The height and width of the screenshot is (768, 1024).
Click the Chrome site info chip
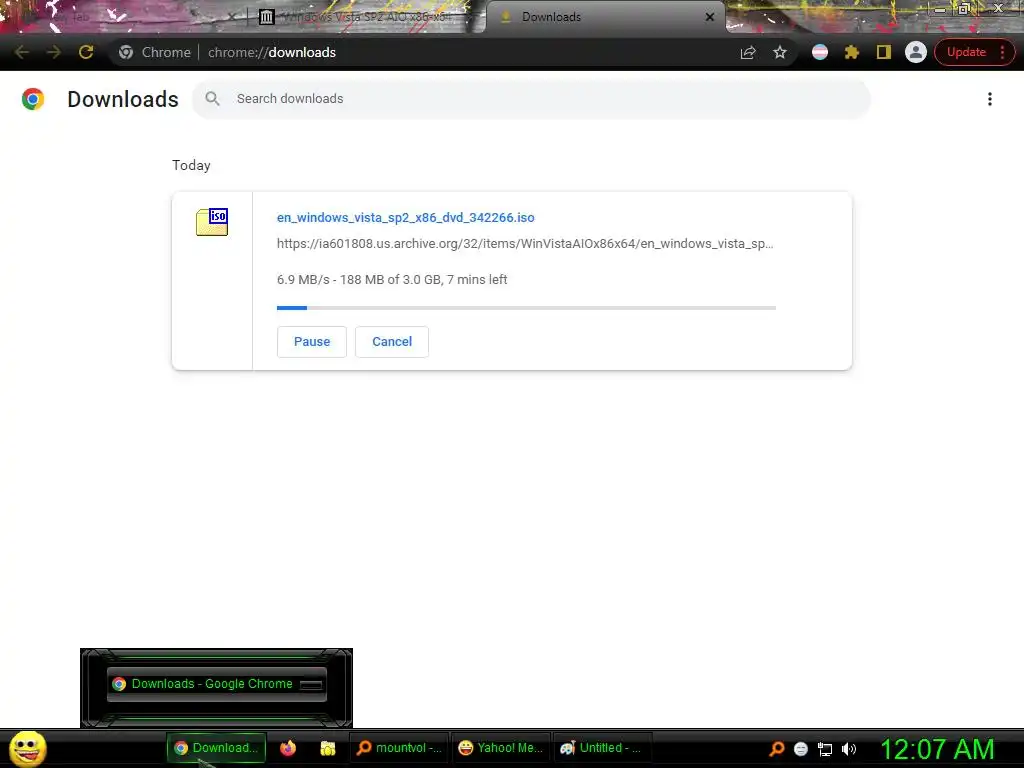[x=155, y=52]
